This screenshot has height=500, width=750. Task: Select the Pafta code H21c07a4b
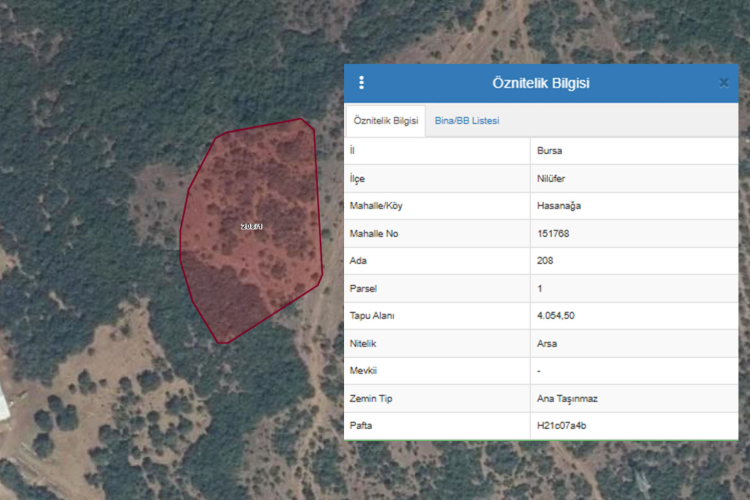(x=561, y=426)
